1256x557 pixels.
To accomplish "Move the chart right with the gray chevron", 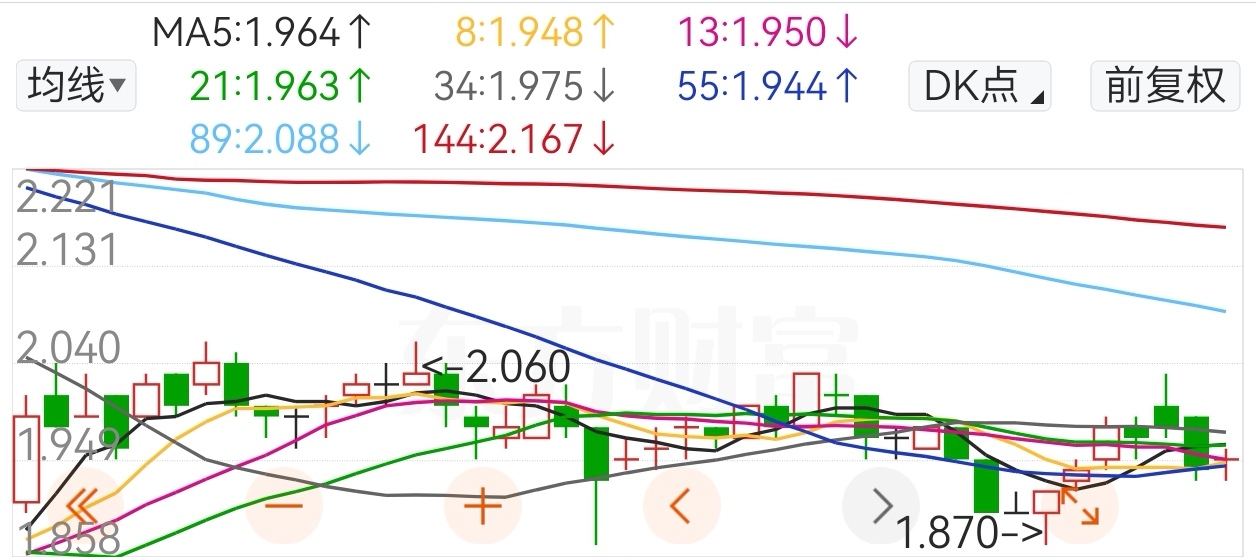I will (x=882, y=506).
